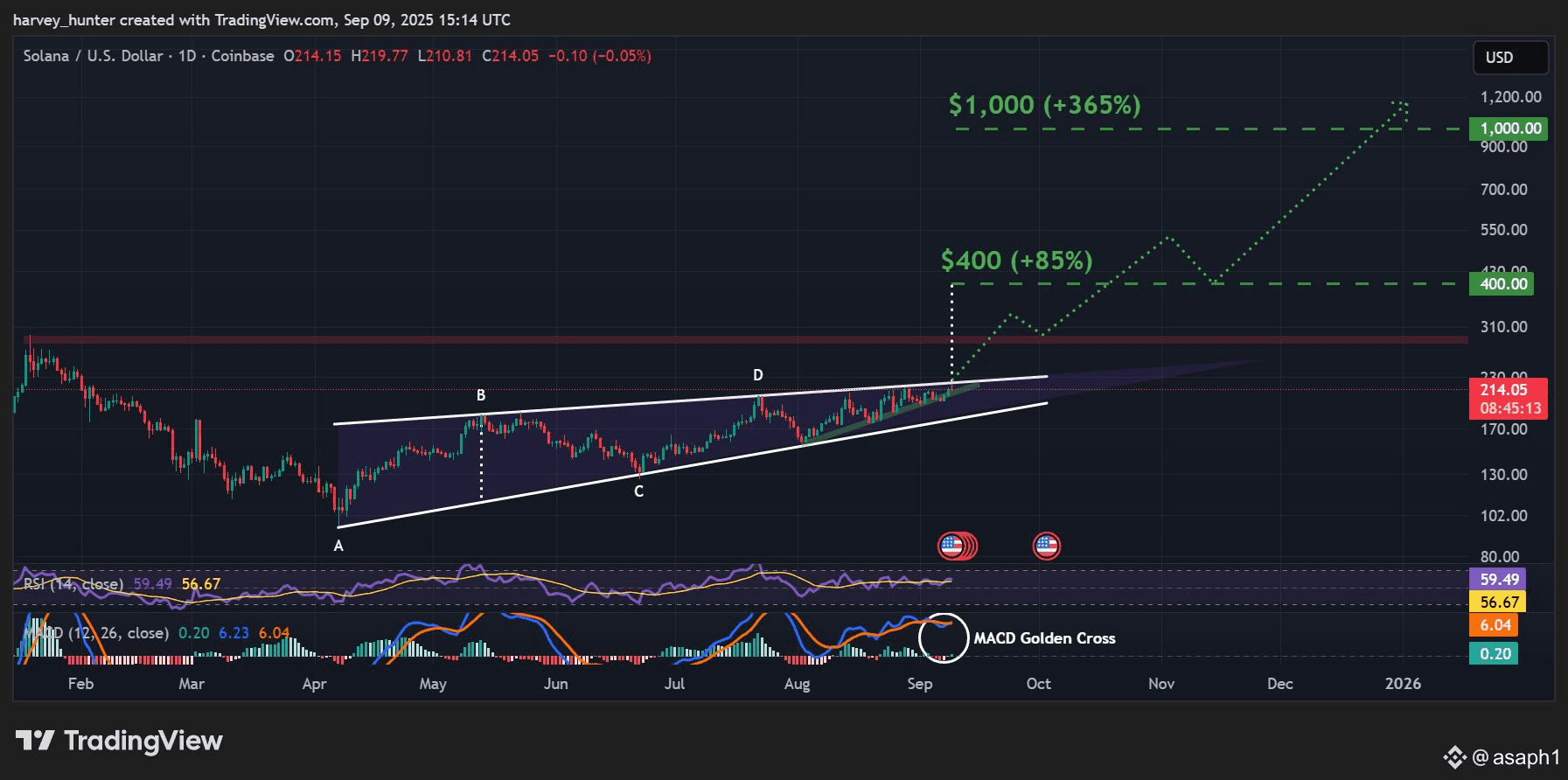Select the $400 (+85%) target text
Image resolution: width=1568 pixels, height=780 pixels.
1016,260
